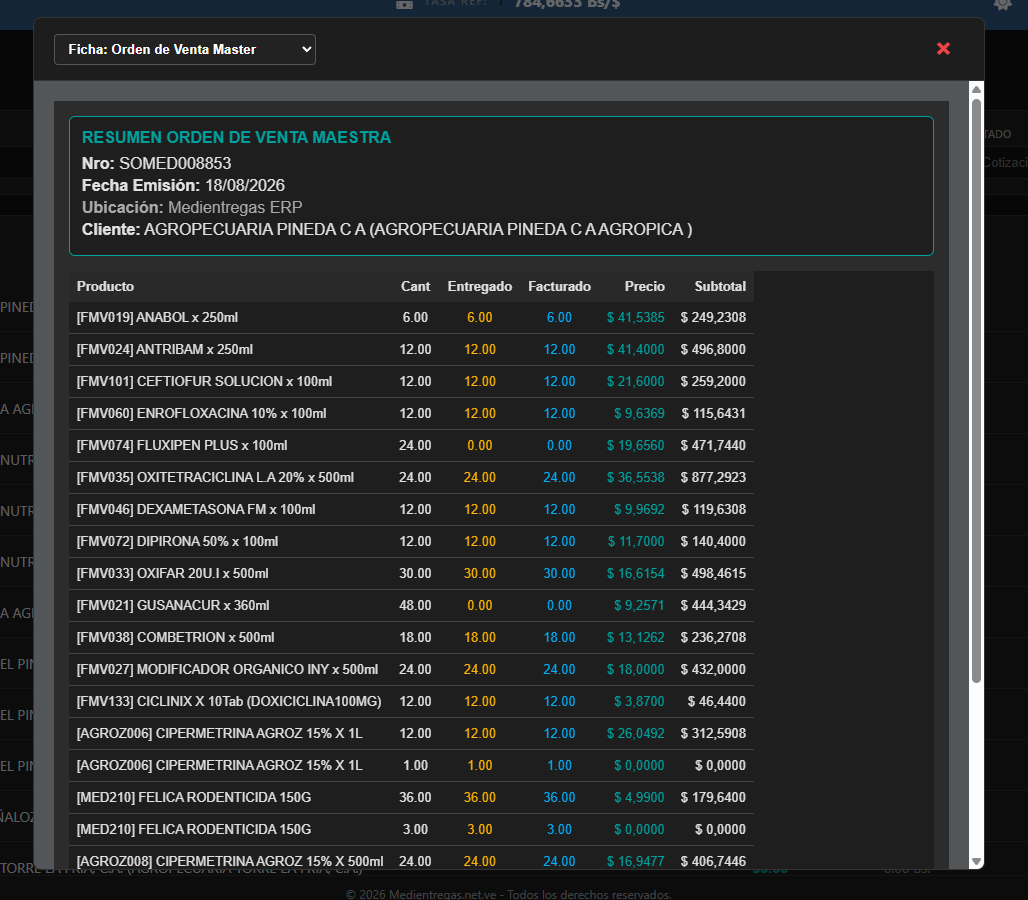The height and width of the screenshot is (900, 1028).
Task: Click DEXAMETASONA price $ 9,9692
Action: [639, 509]
